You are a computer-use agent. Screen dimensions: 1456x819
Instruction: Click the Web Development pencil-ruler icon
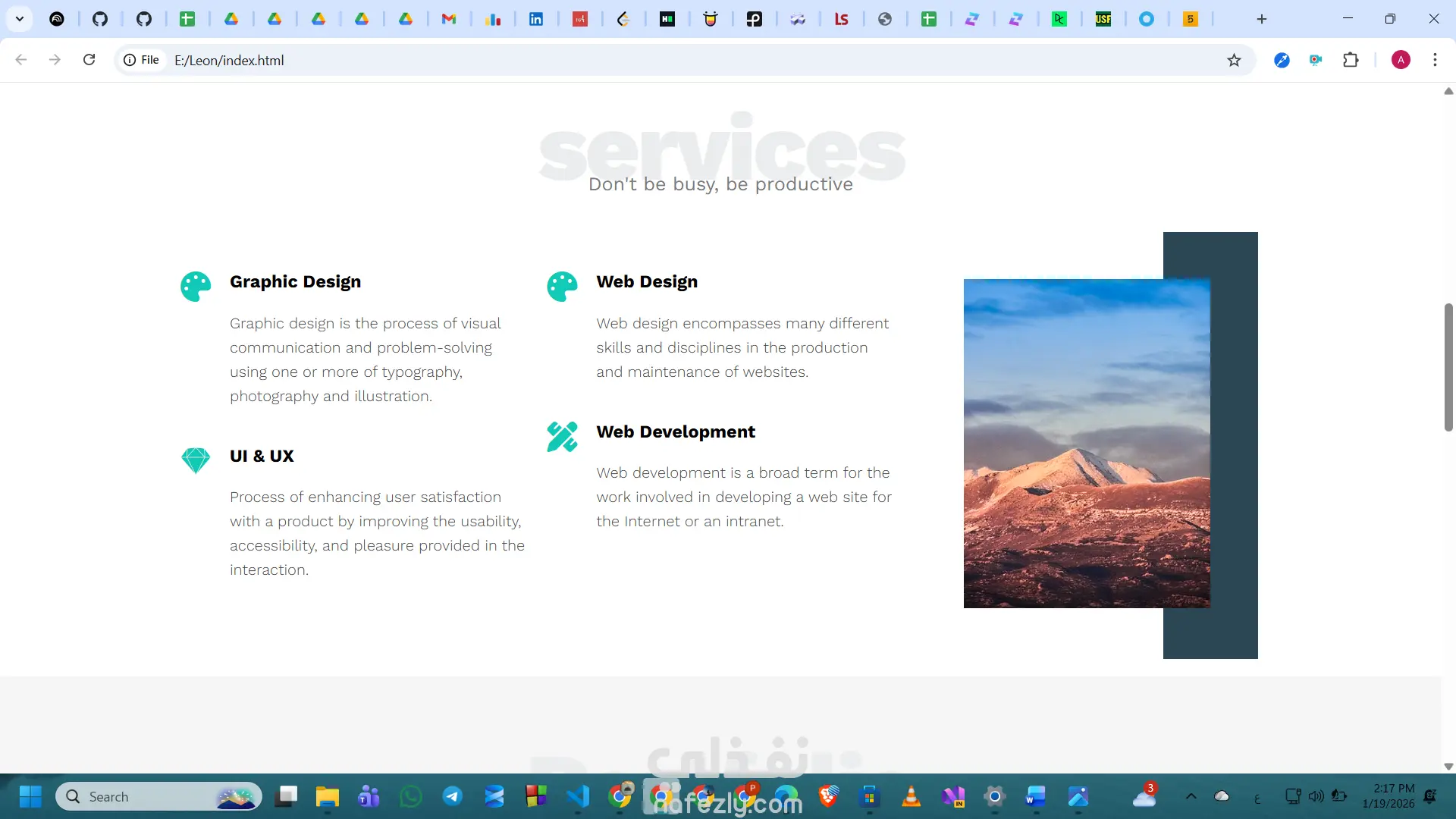tap(562, 437)
